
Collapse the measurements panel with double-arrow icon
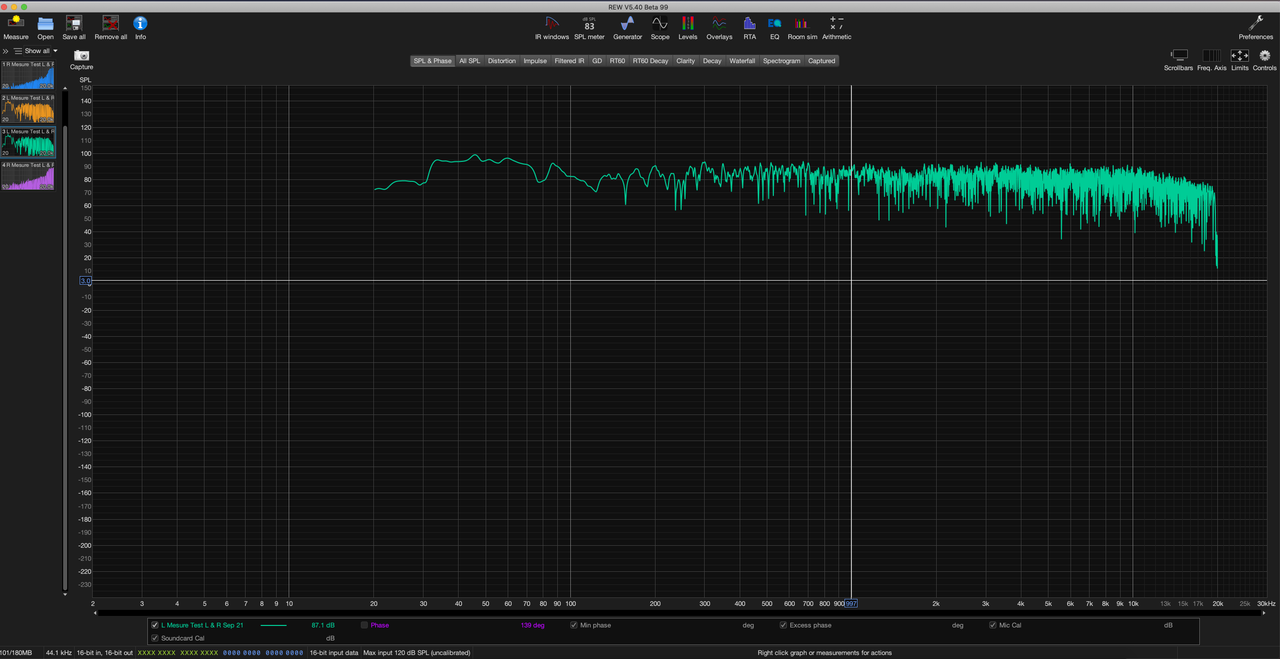pos(5,51)
